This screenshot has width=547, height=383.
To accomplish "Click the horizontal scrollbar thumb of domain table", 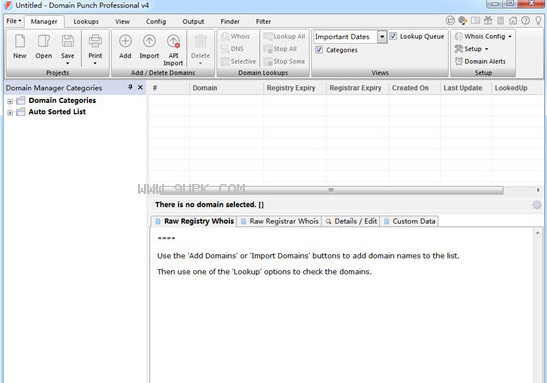I will [331, 190].
